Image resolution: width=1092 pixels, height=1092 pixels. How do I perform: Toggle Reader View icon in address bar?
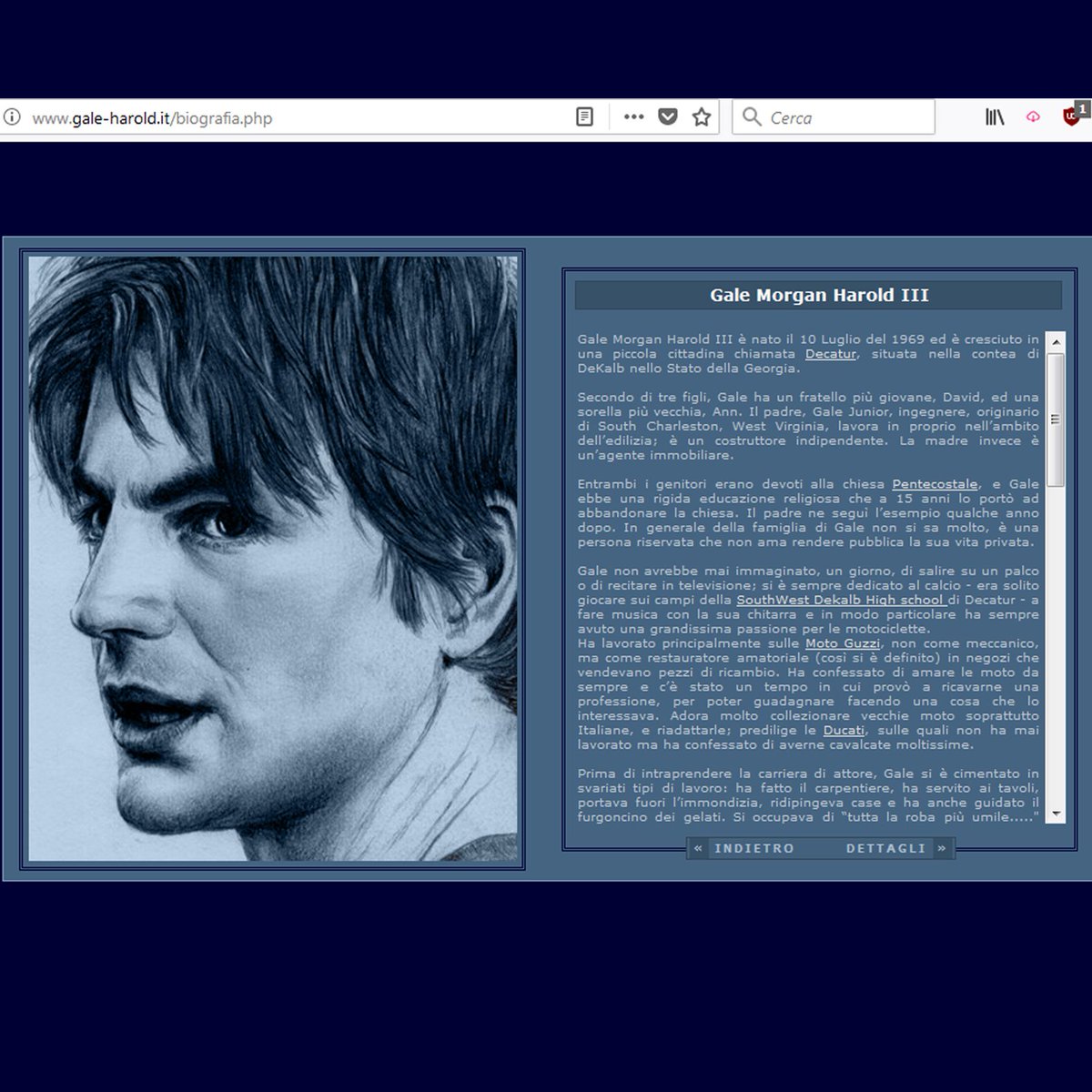point(585,117)
